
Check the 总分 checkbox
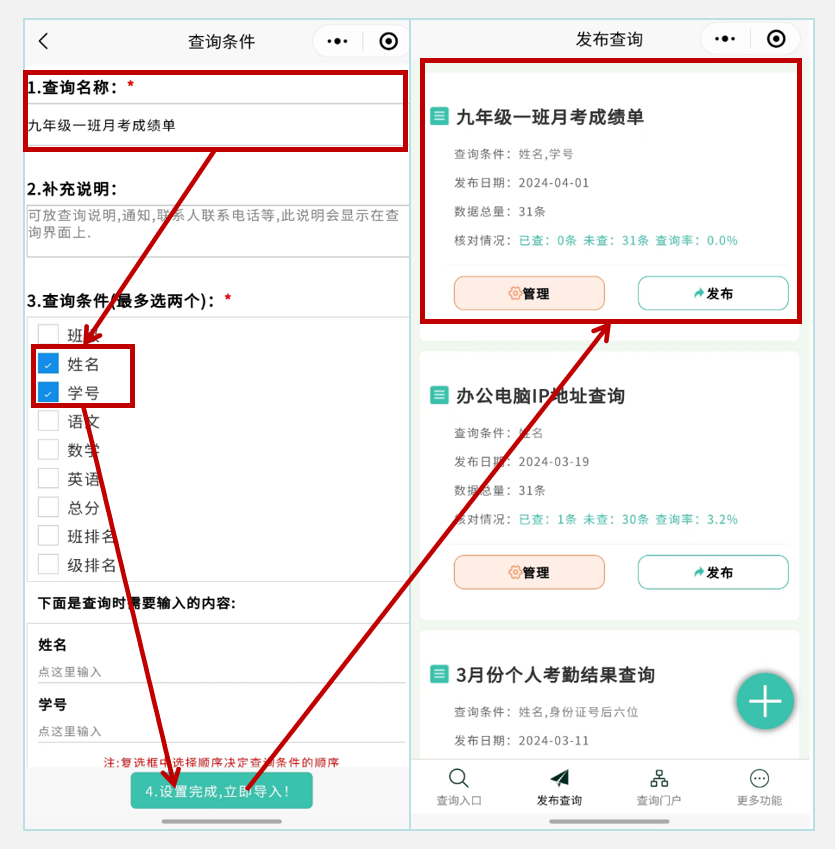pos(48,507)
